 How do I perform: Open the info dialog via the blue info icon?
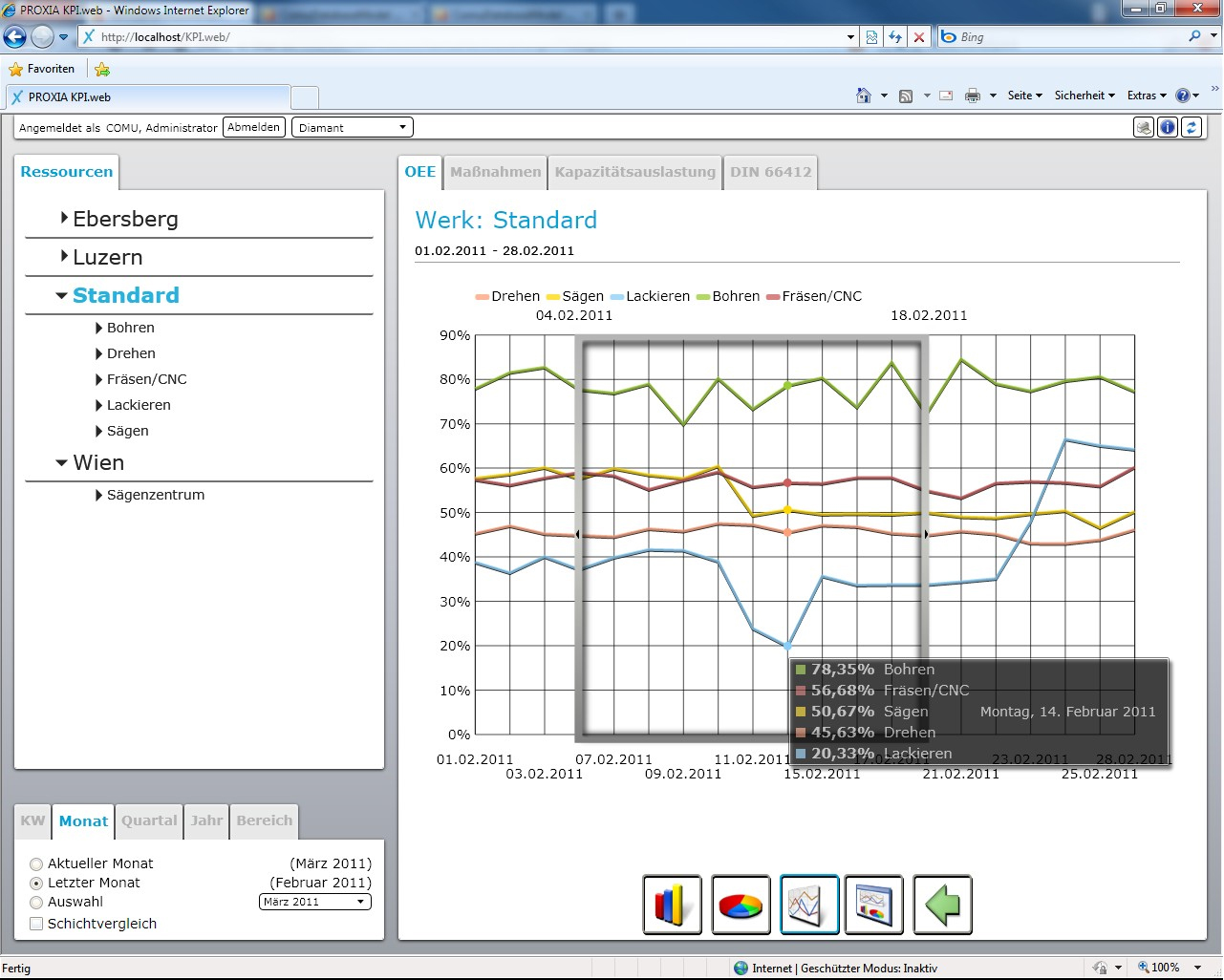click(1167, 127)
